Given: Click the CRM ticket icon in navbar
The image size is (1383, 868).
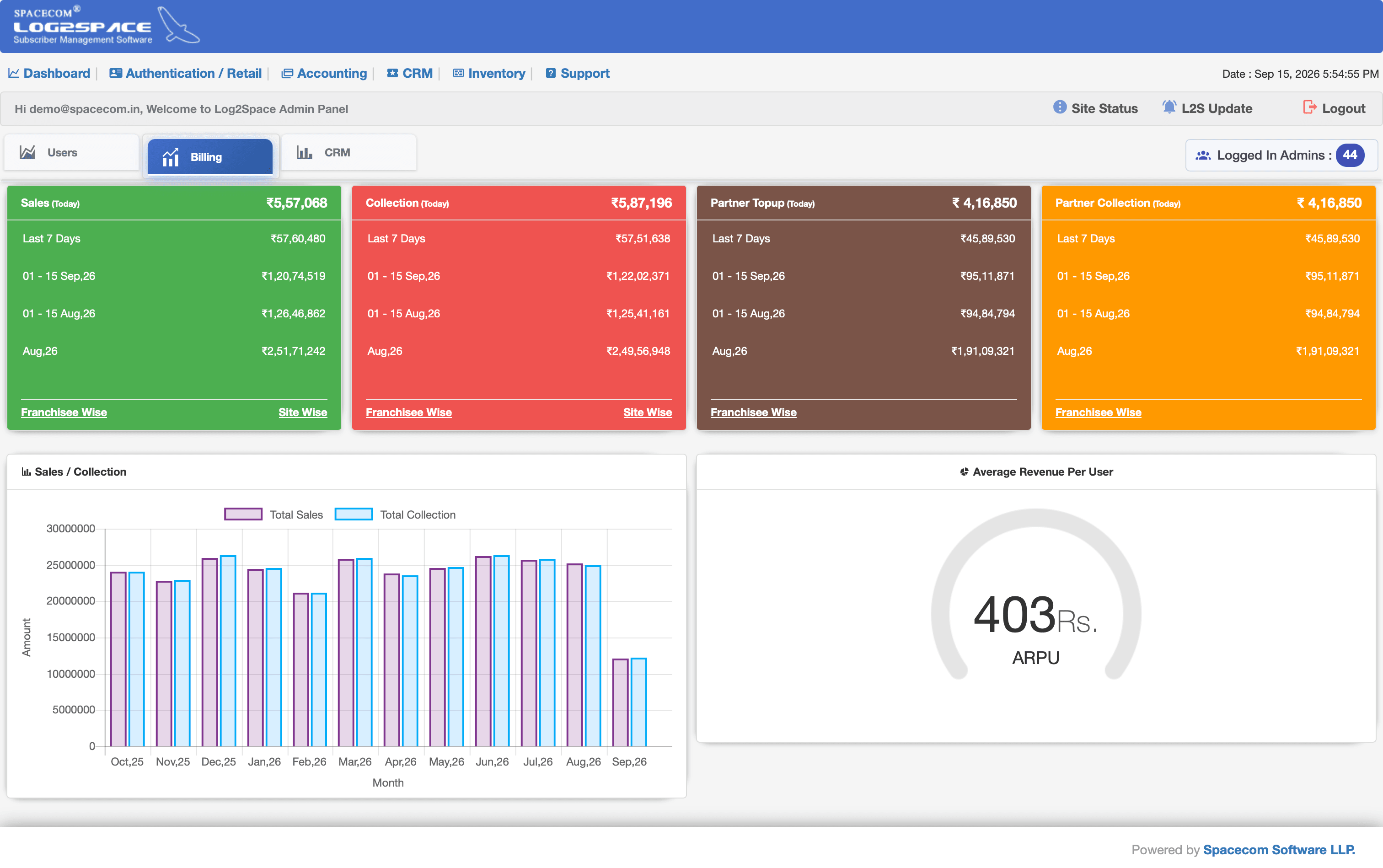Looking at the screenshot, I should (393, 74).
